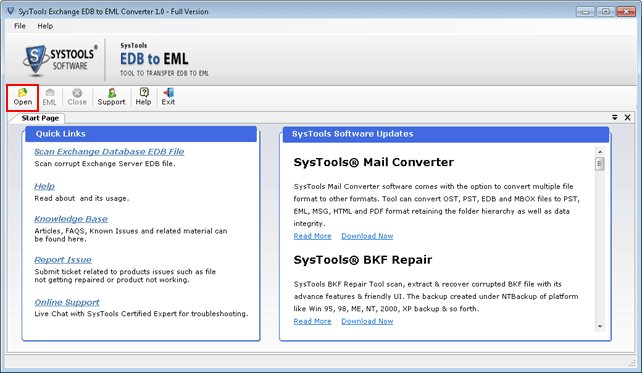Open the Knowledge Base quick link

tap(71, 219)
